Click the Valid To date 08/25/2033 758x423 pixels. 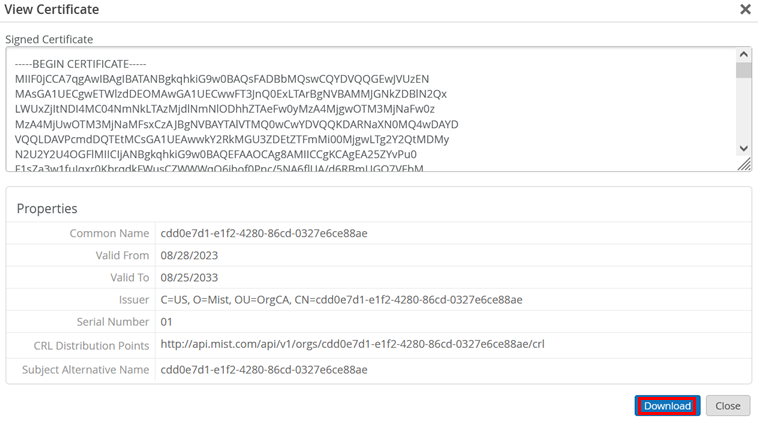189,277
